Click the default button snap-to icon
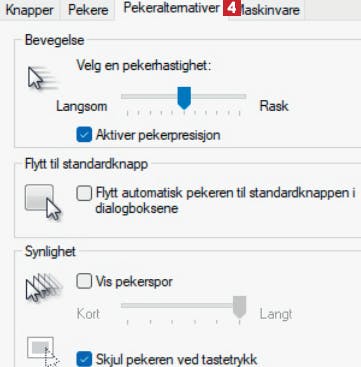The width and height of the screenshot is (361, 367). click(x=43, y=203)
